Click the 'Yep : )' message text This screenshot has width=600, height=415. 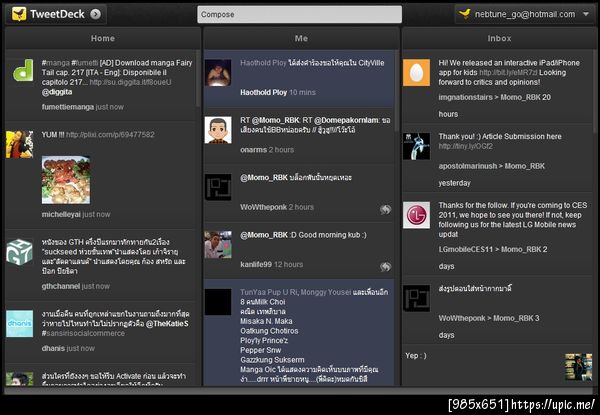(416, 356)
